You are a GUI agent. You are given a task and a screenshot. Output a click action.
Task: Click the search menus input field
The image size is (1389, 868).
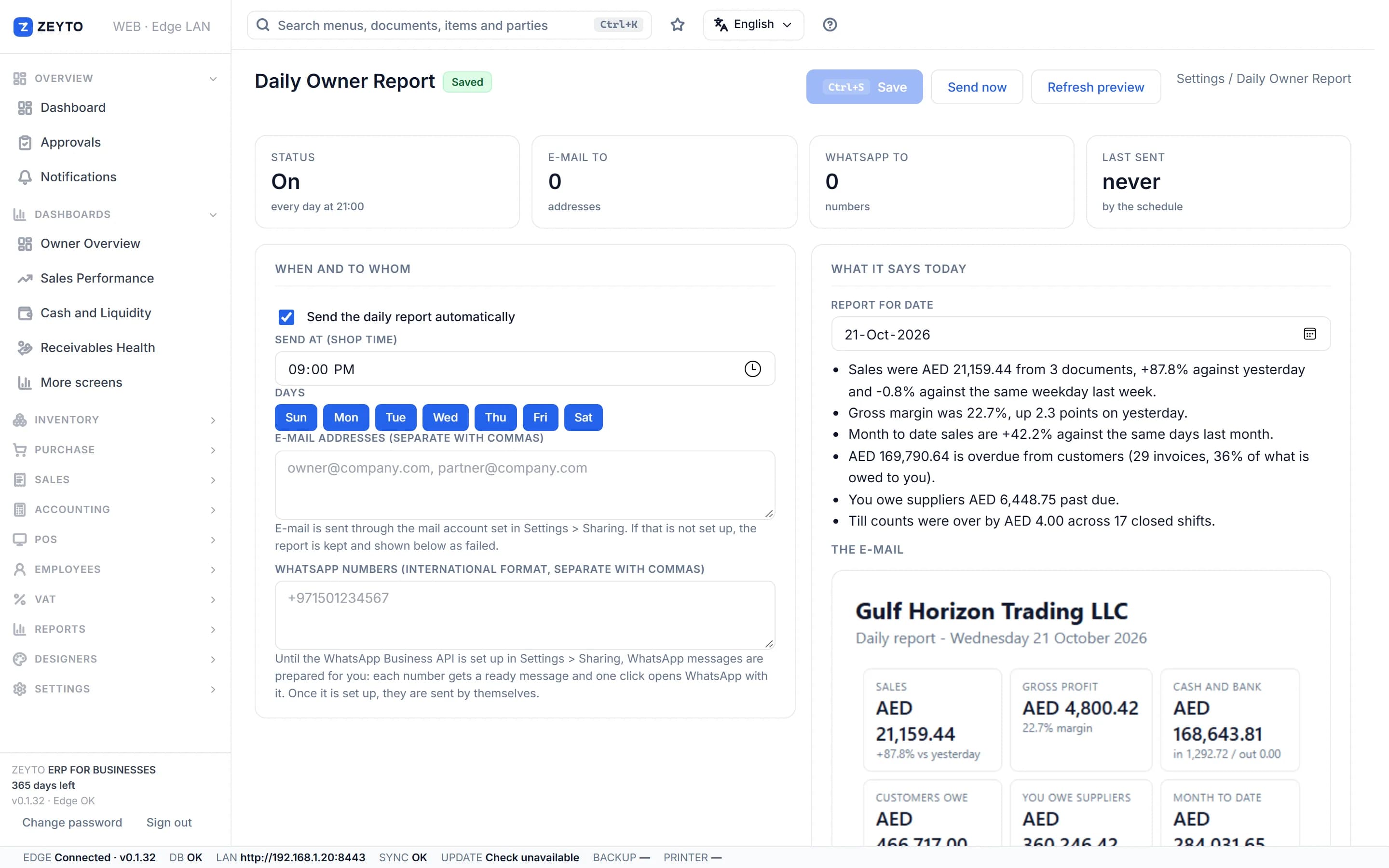click(449, 25)
